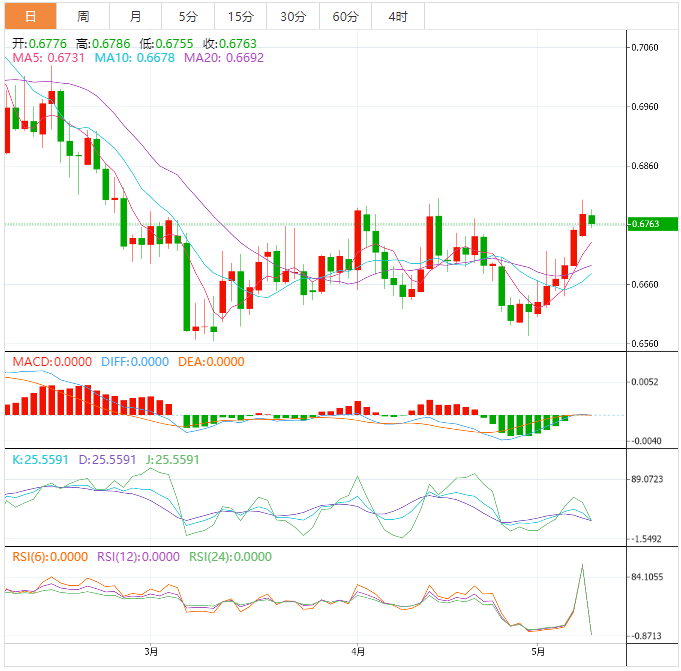
Task: Click the opening price 开:0.6776
Action: tap(40, 43)
